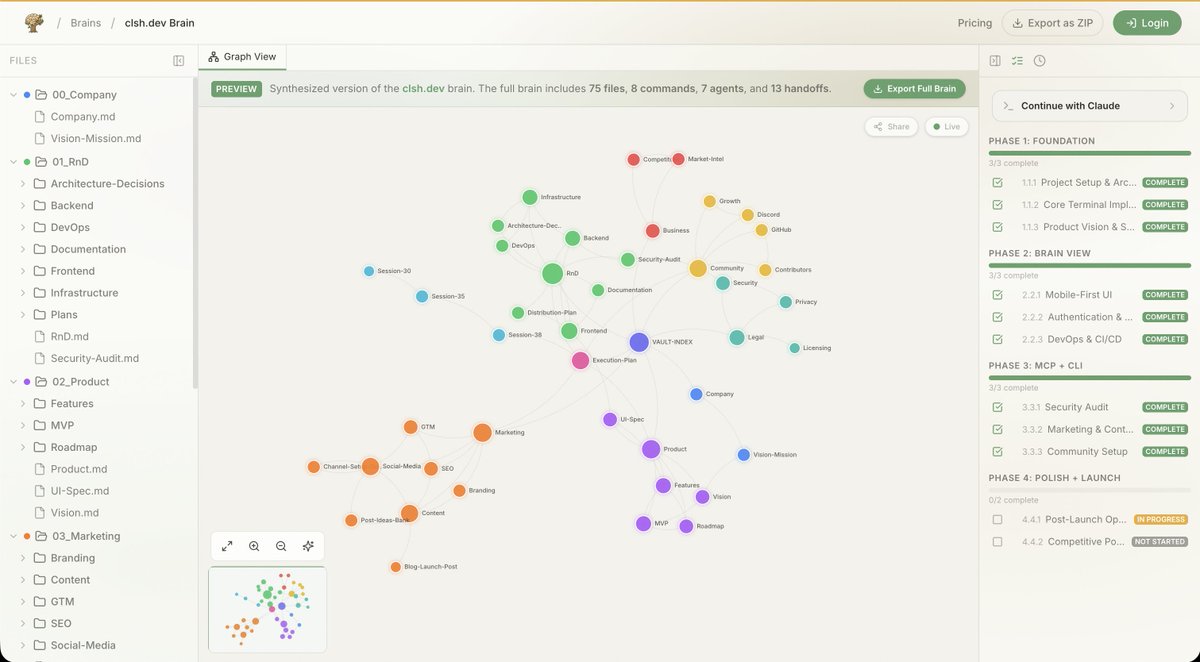Image resolution: width=1200 pixels, height=662 pixels.
Task: Expand the Roadmap folder
Action: point(22,448)
